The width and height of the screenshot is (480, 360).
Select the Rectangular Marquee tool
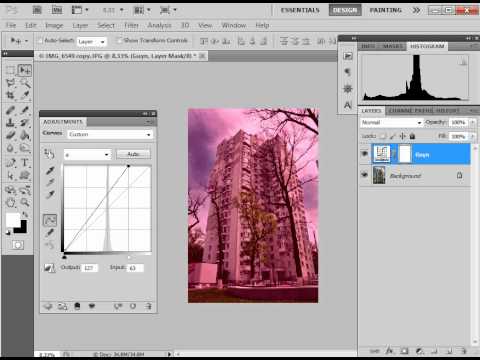click(10, 70)
